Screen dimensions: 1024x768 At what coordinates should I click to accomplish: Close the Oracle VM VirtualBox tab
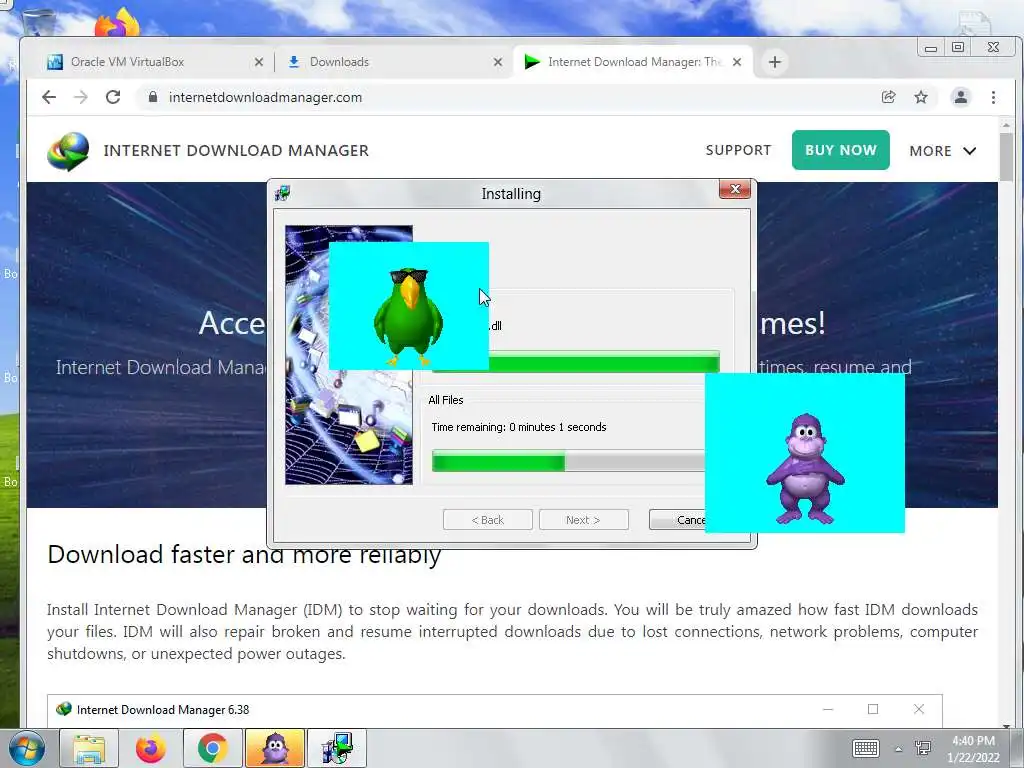point(259,62)
